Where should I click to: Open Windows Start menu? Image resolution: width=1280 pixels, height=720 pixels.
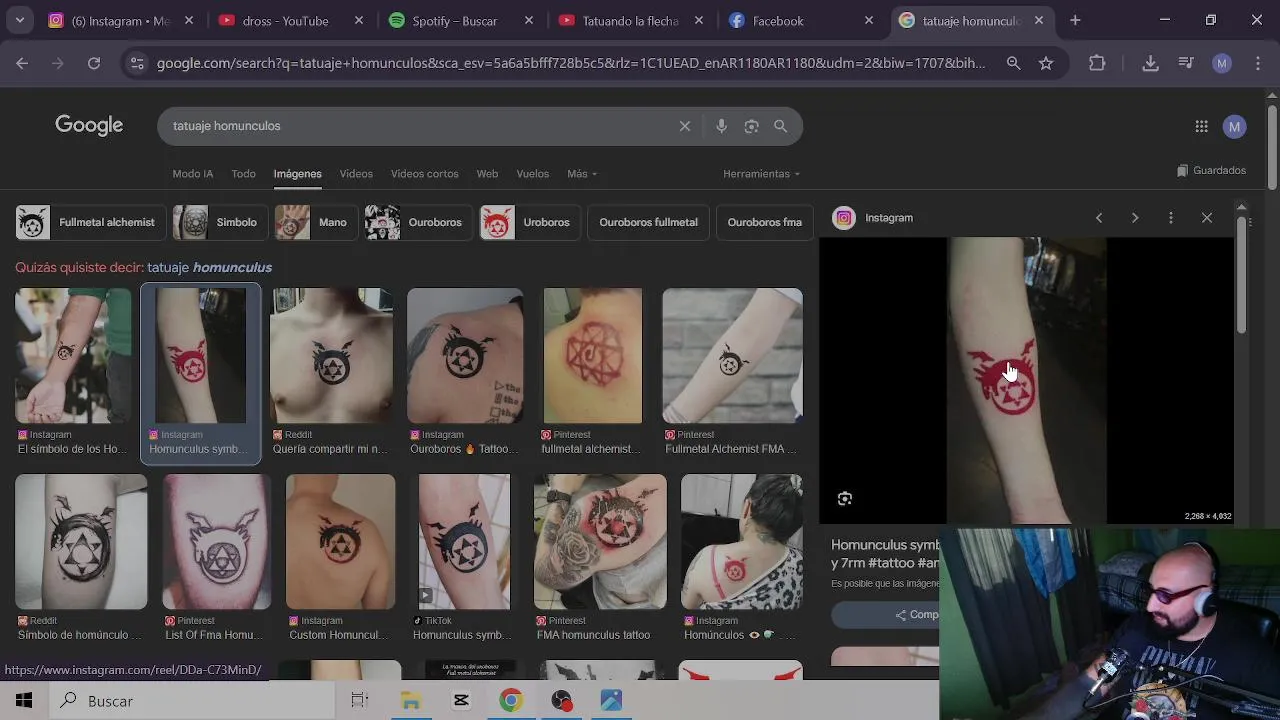click(24, 701)
